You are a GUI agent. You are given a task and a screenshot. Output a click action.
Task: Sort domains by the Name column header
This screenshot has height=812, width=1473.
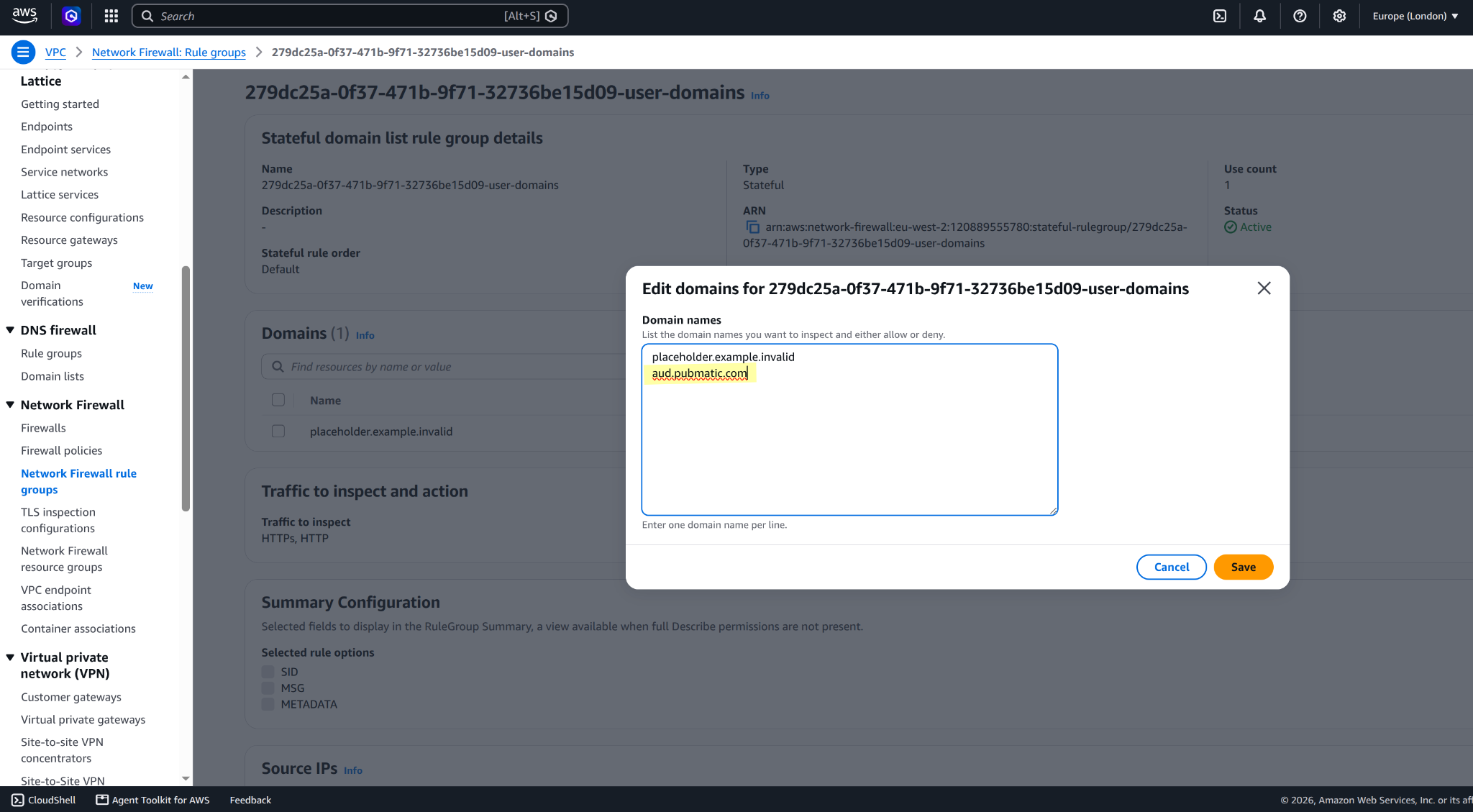coord(326,401)
